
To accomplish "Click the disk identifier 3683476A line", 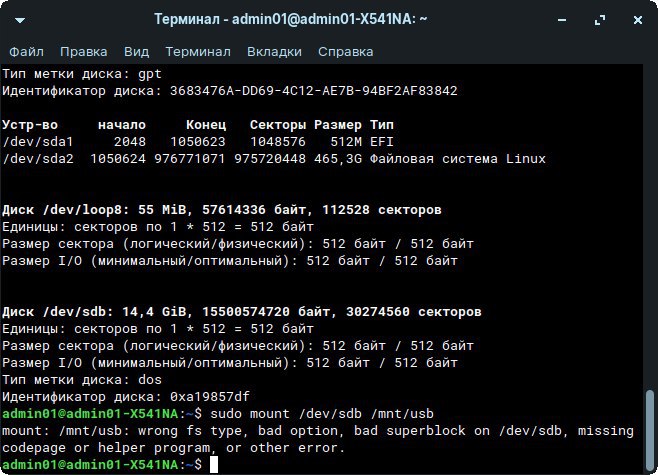I will tap(230, 90).
